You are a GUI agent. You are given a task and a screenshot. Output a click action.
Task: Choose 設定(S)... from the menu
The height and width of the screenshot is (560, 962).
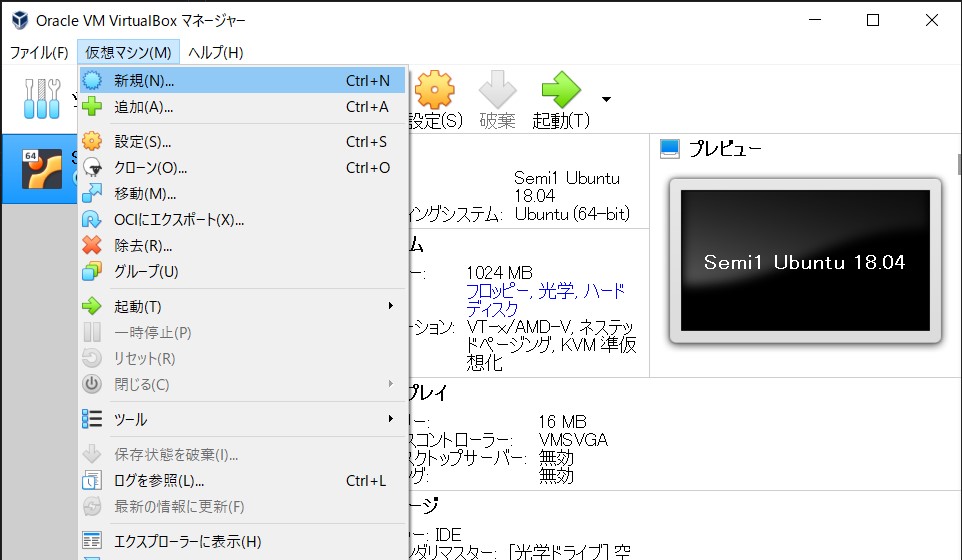[x=242, y=141]
